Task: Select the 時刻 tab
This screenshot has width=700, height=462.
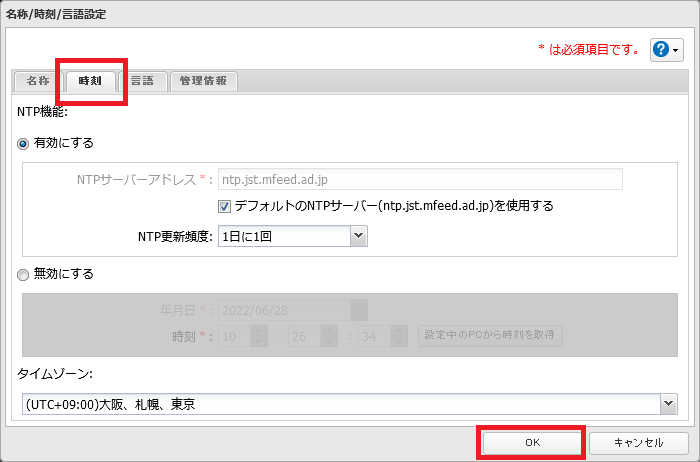Action: point(91,81)
